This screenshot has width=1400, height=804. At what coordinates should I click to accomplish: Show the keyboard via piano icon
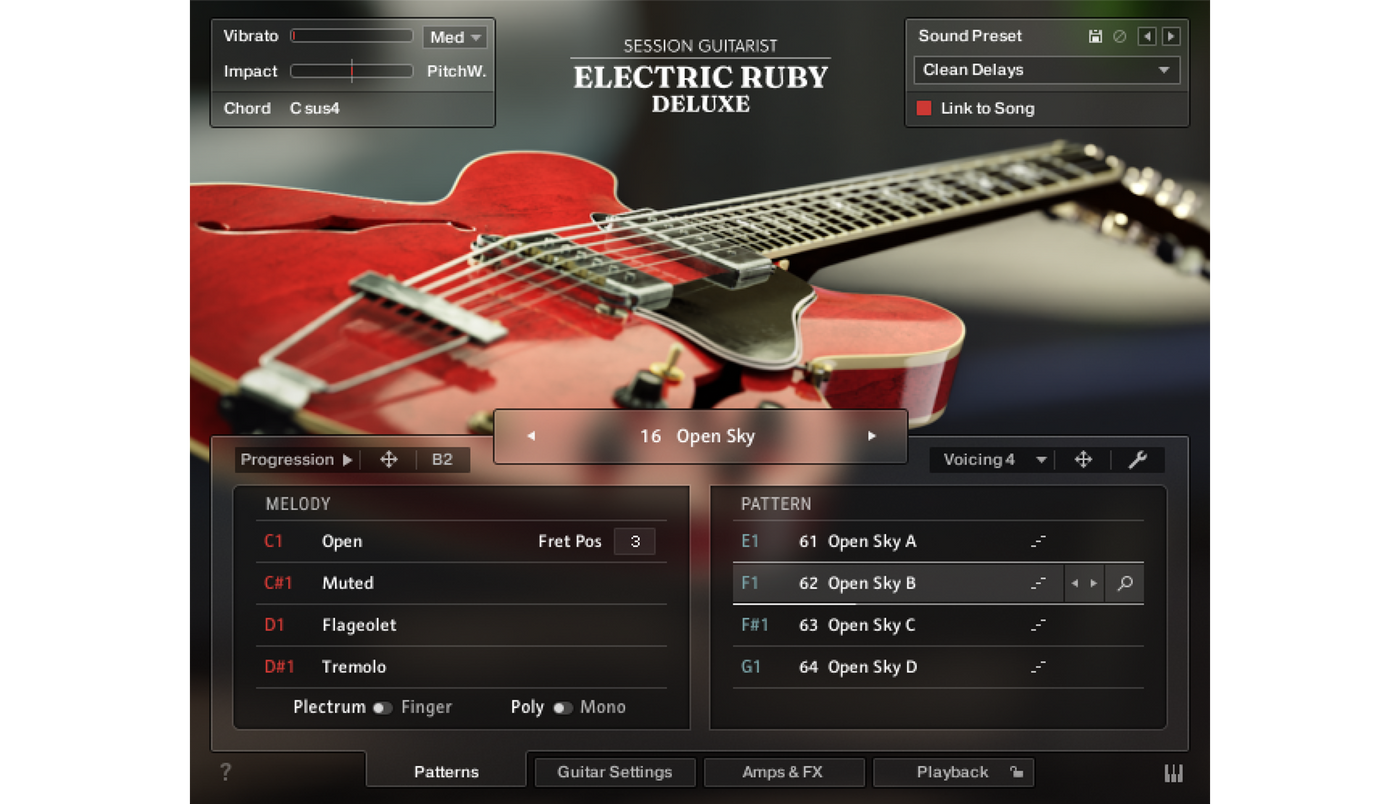[1173, 773]
